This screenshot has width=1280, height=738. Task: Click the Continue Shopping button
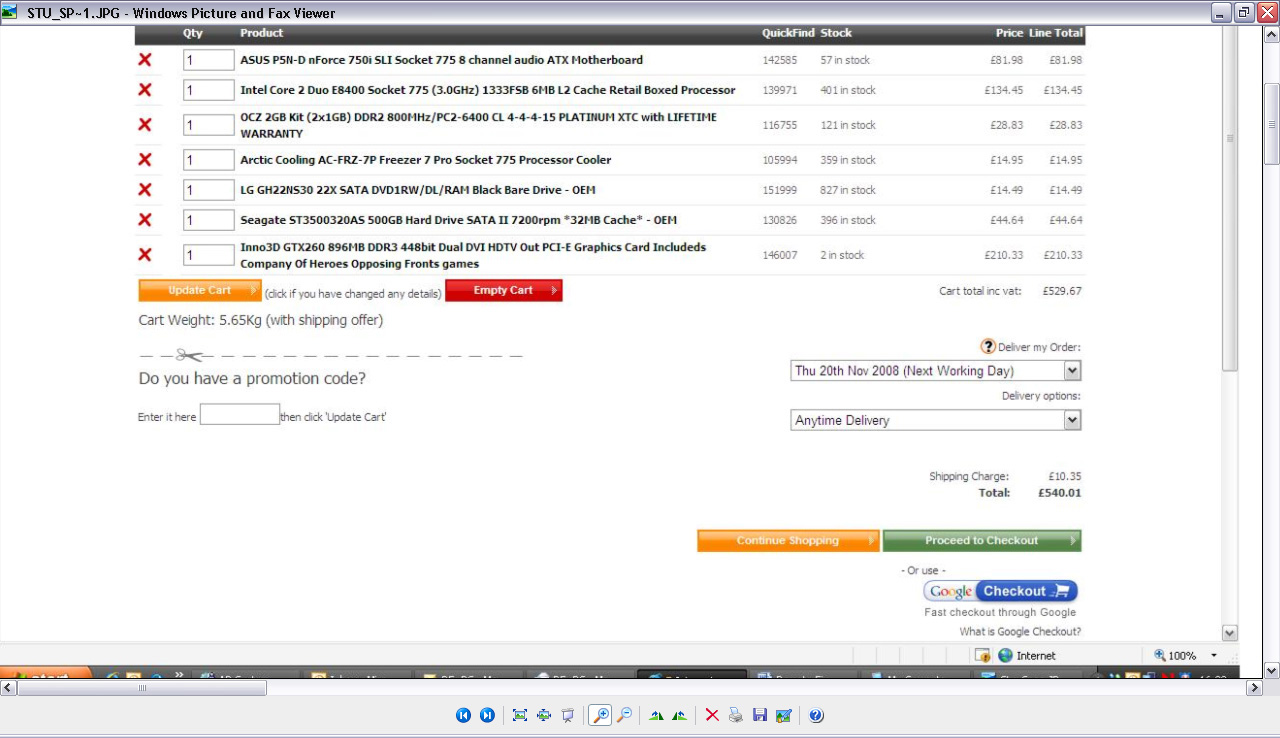pyautogui.click(x=788, y=541)
